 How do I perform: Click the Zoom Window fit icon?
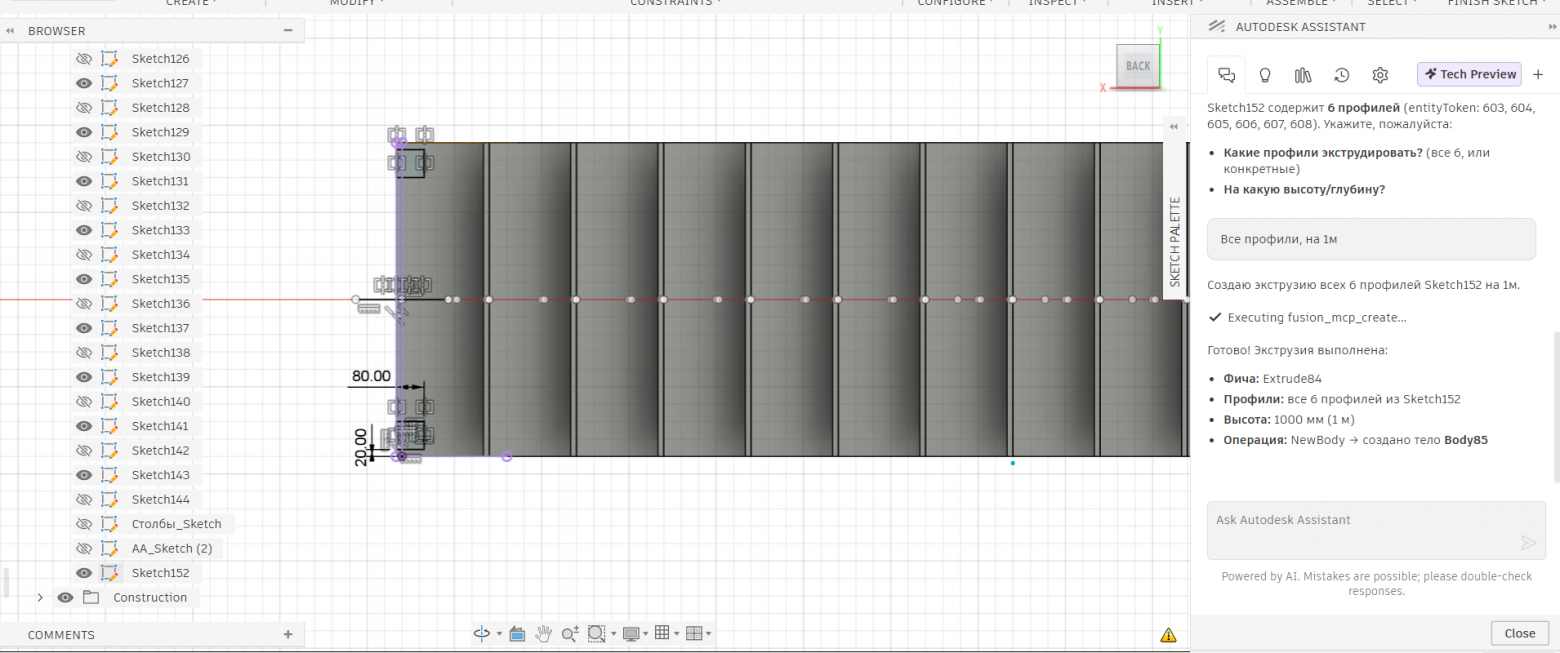click(x=597, y=633)
